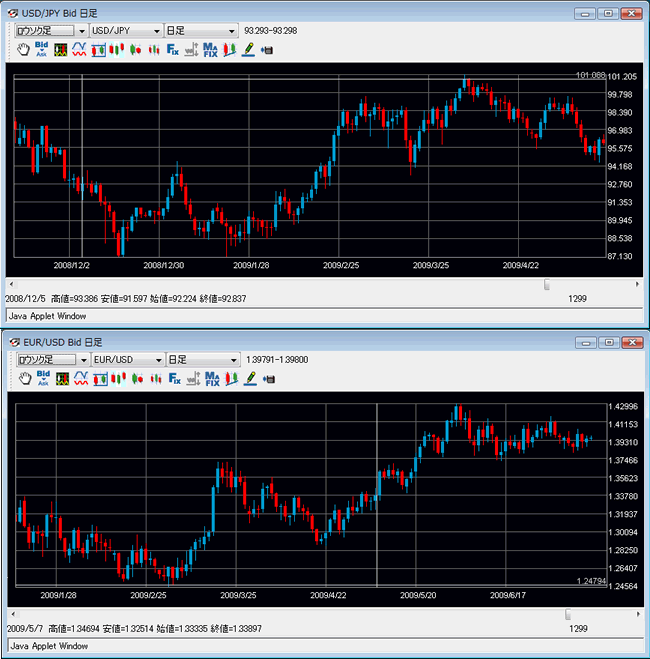Click the MA FIX icon in EUR/USD toolbar

tap(212, 379)
